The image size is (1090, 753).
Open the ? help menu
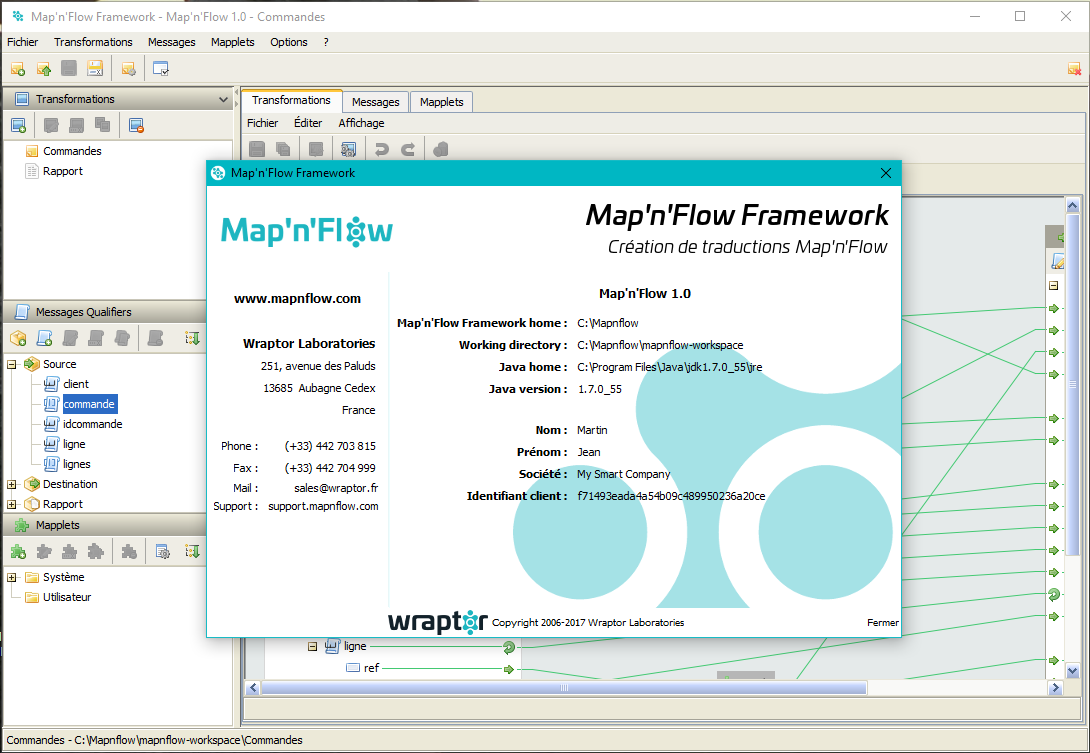pyautogui.click(x=326, y=42)
